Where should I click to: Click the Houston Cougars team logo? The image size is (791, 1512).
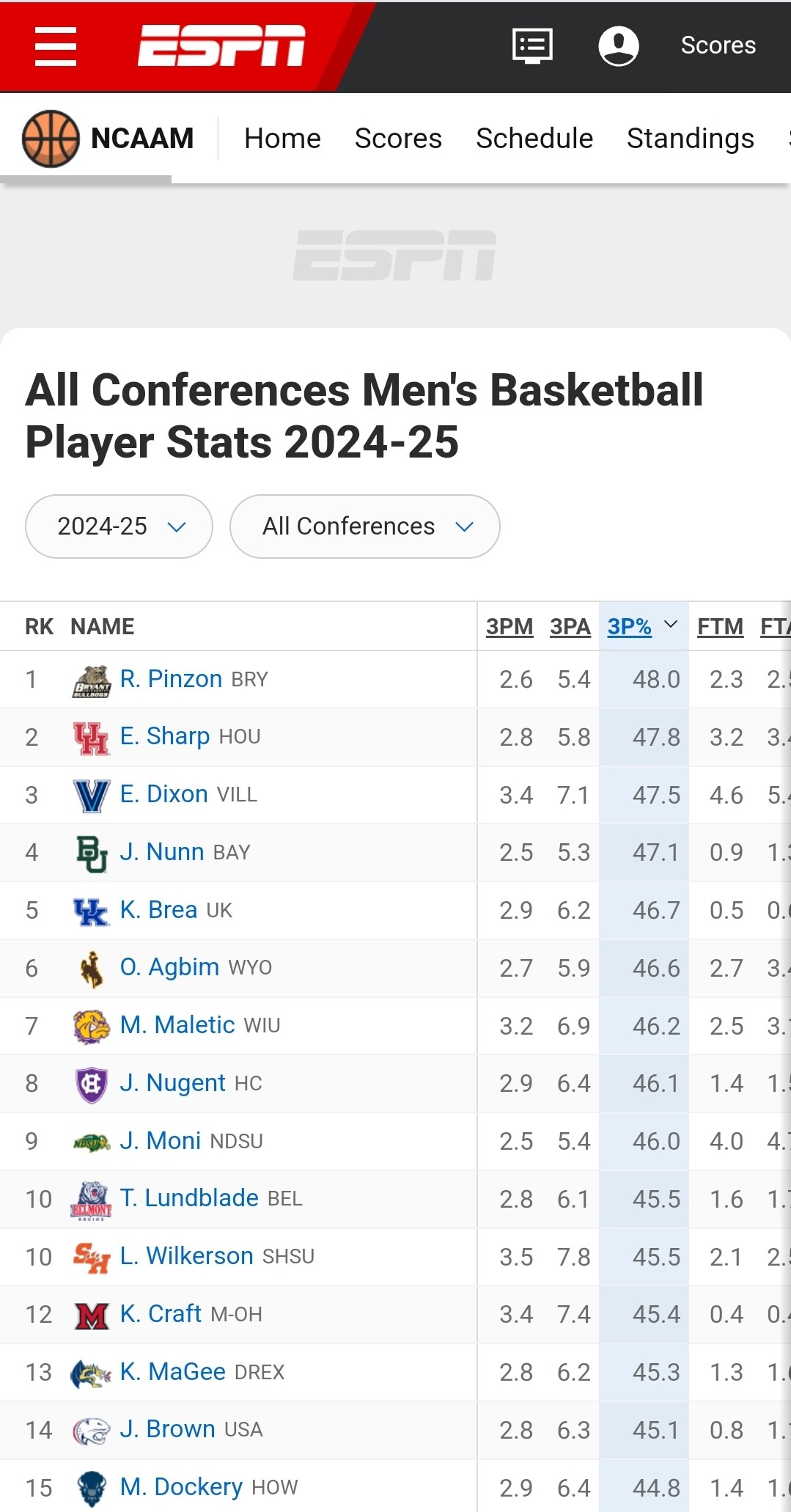(92, 738)
